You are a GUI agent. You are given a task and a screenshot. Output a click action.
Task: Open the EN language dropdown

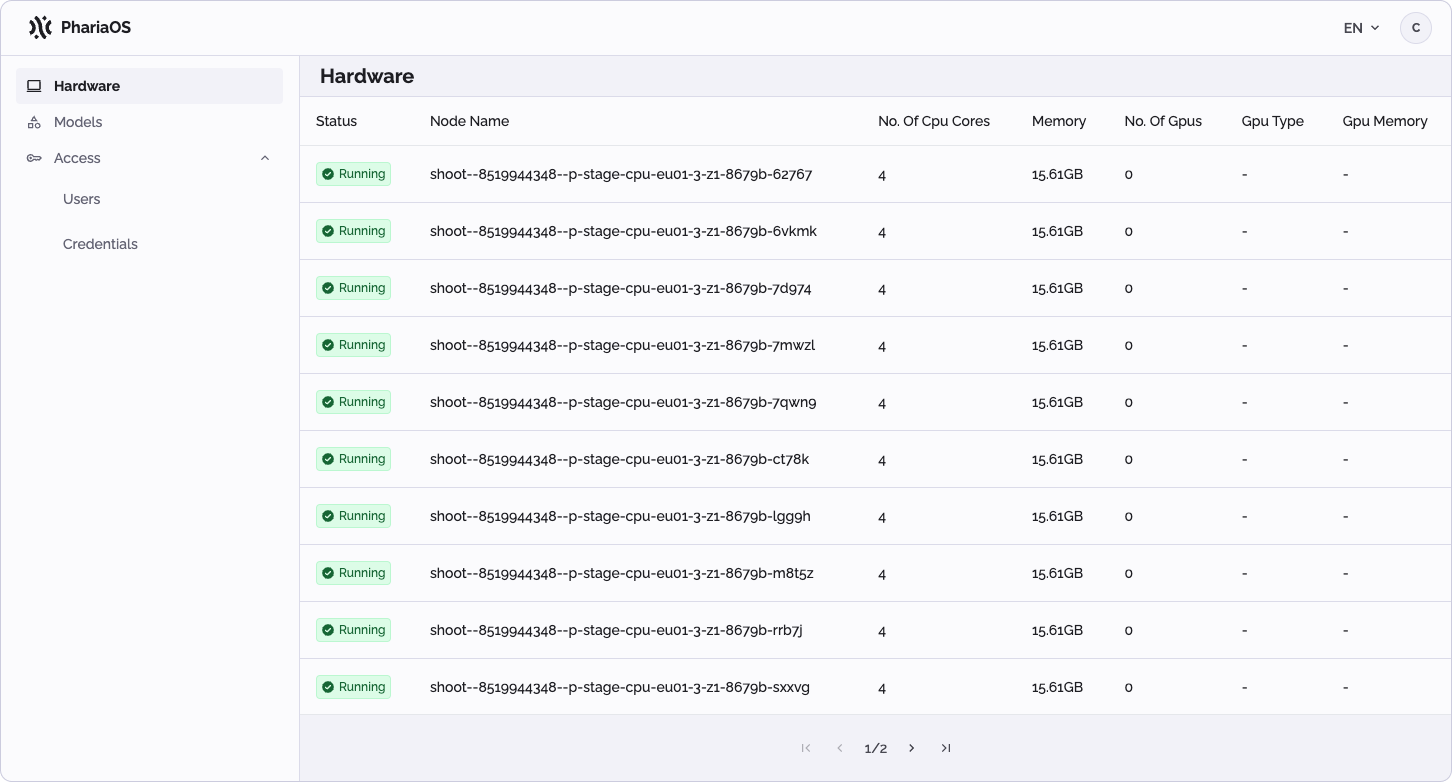(x=1361, y=28)
